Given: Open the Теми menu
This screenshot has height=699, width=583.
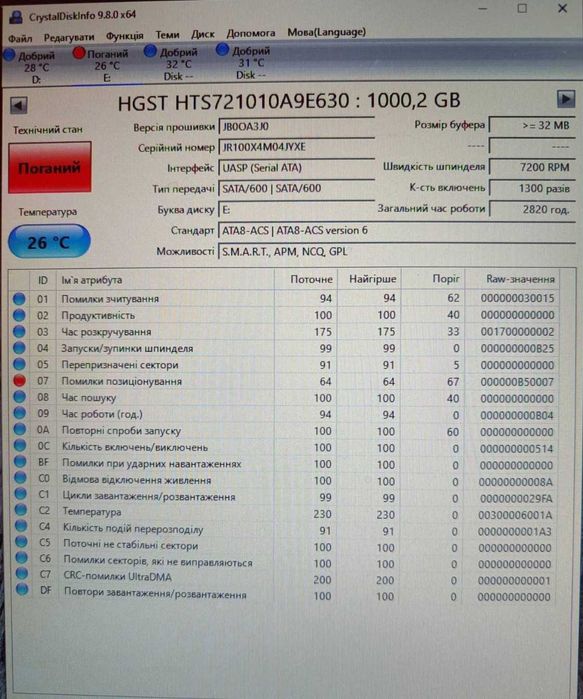Looking at the screenshot, I should coord(167,34).
